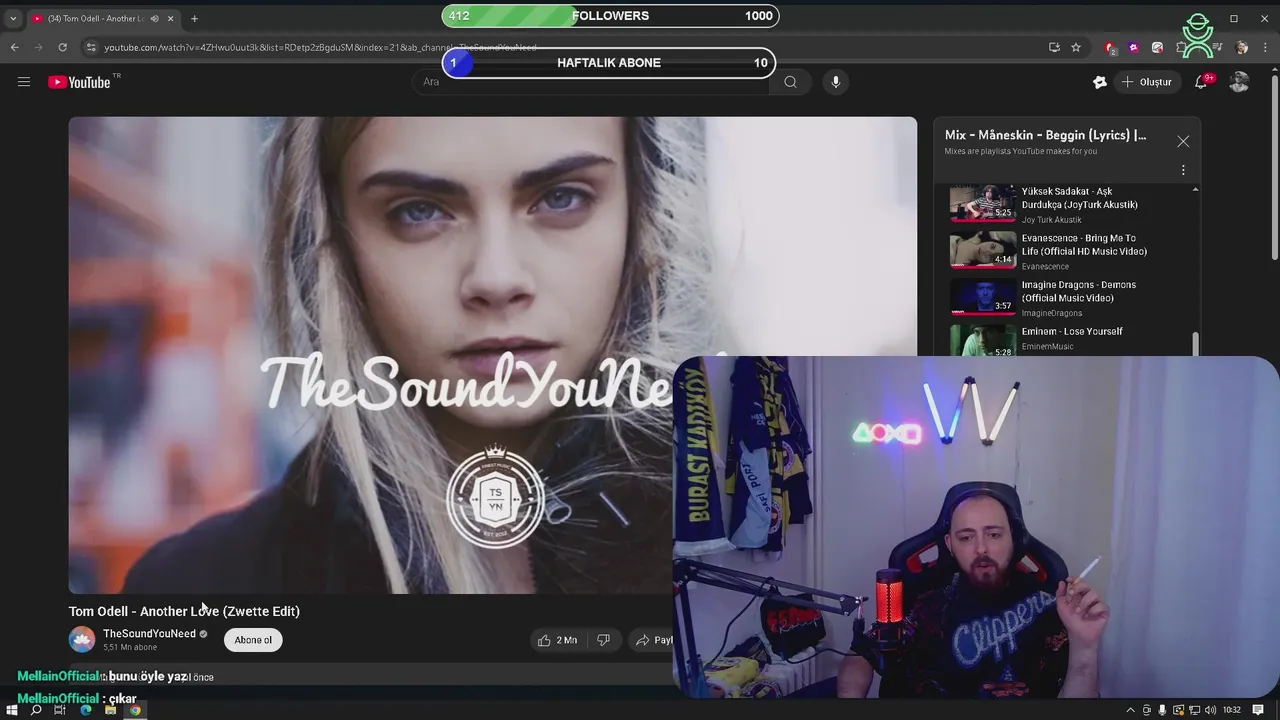
Task: Open TheSoundYouNeed channel avatar
Action: click(x=82, y=640)
